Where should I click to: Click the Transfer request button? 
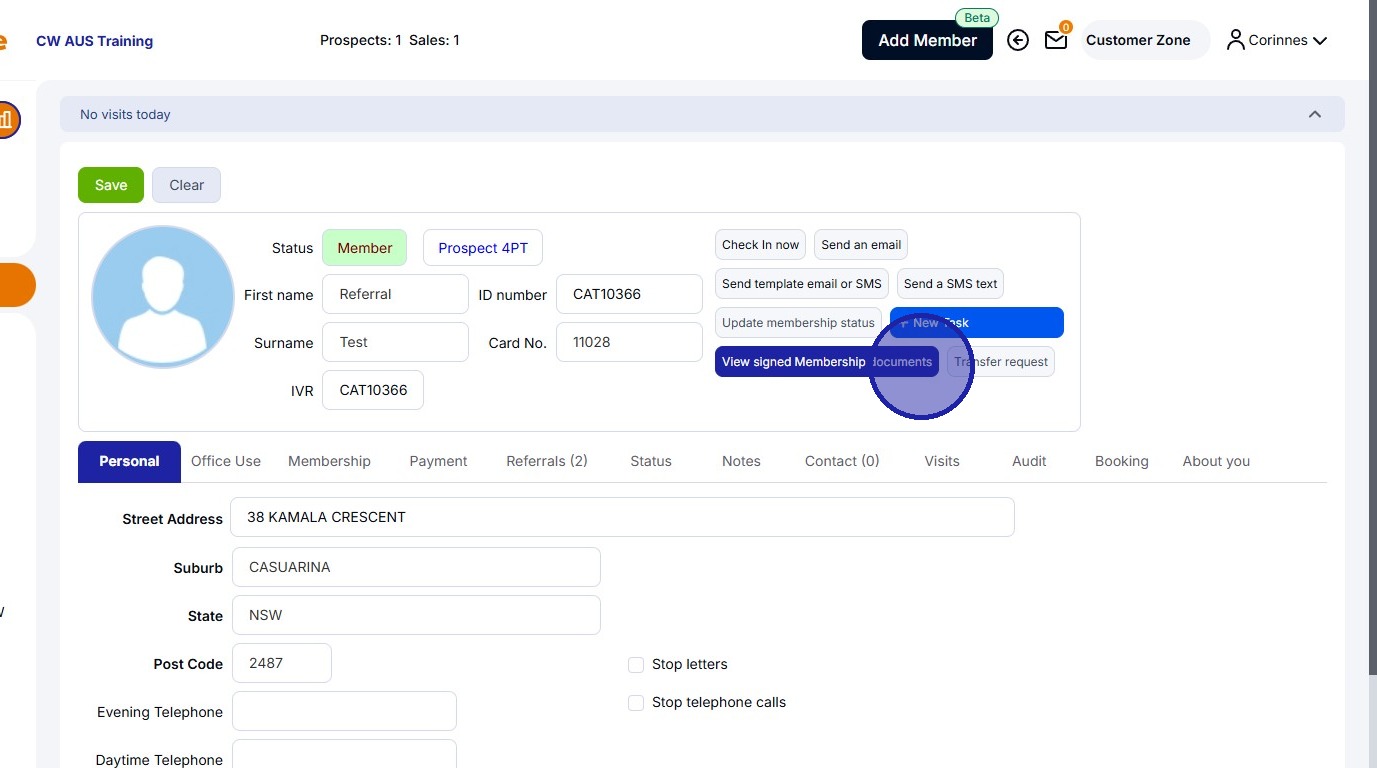1001,362
